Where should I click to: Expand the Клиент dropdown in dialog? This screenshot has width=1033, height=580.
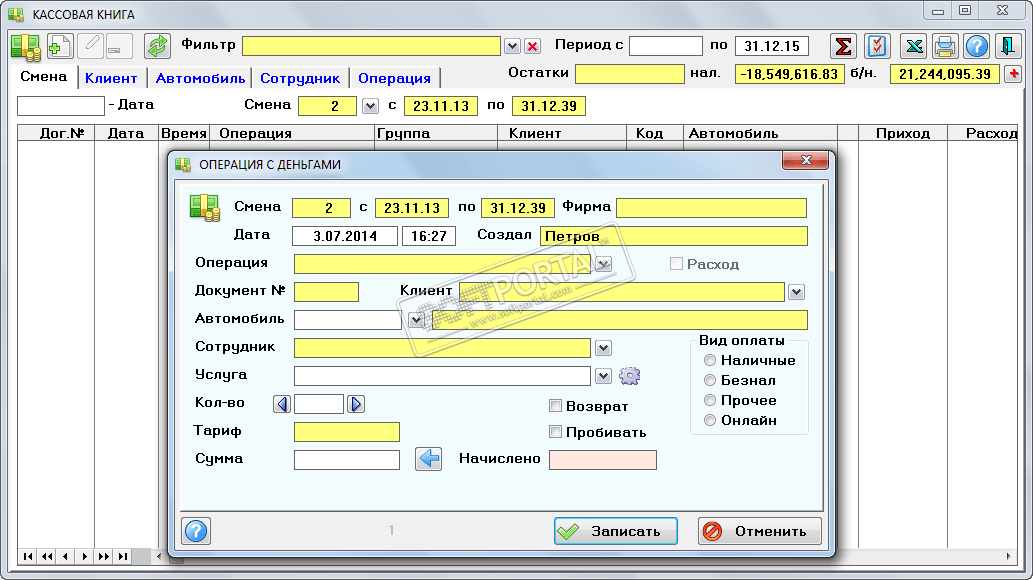pyautogui.click(x=796, y=292)
